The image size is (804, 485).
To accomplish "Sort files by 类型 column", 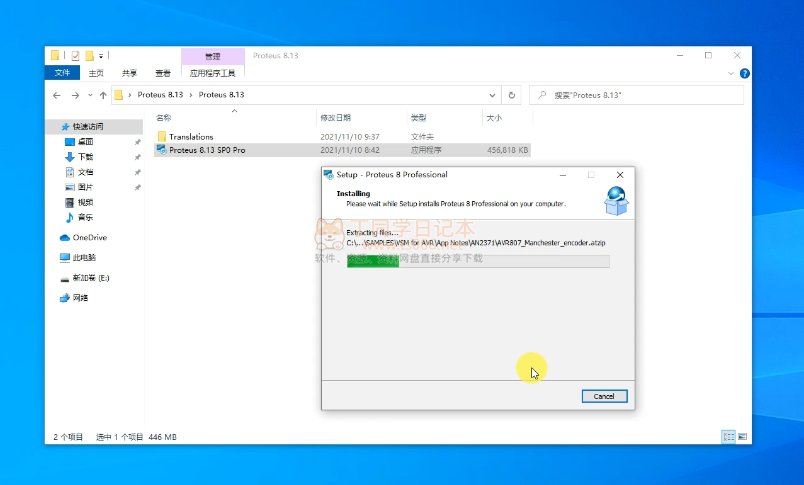I will (x=418, y=118).
